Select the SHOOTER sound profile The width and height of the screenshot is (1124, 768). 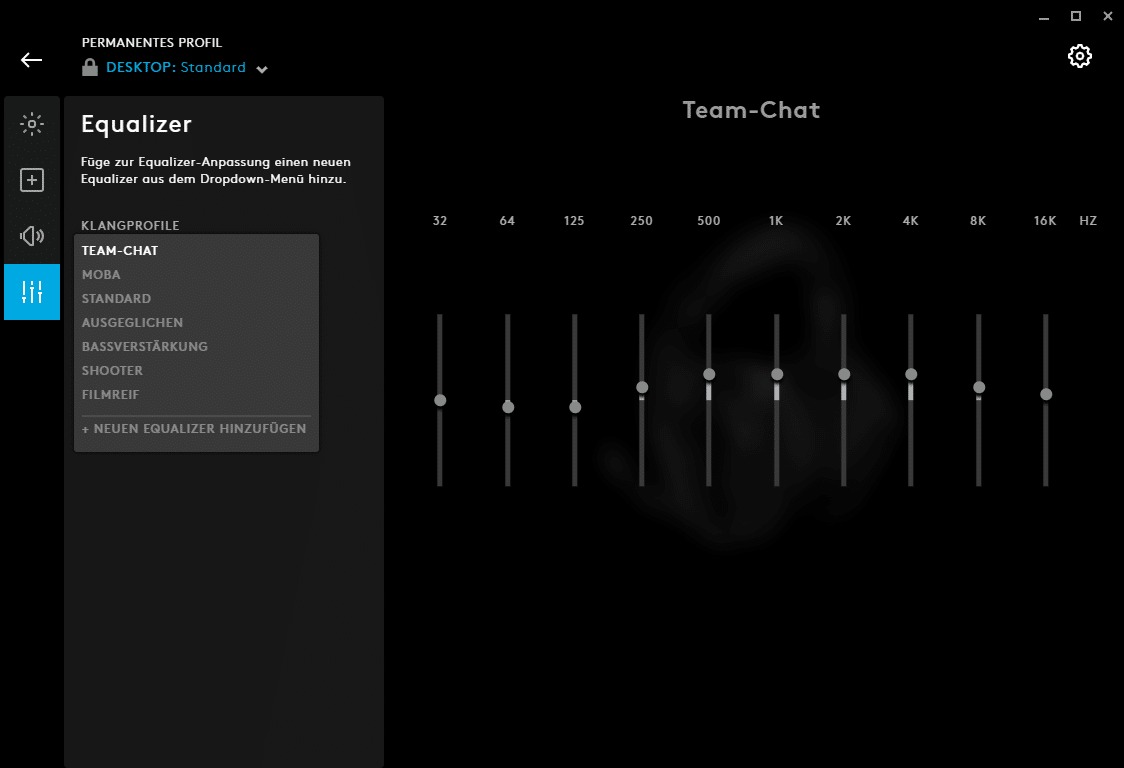tap(112, 371)
